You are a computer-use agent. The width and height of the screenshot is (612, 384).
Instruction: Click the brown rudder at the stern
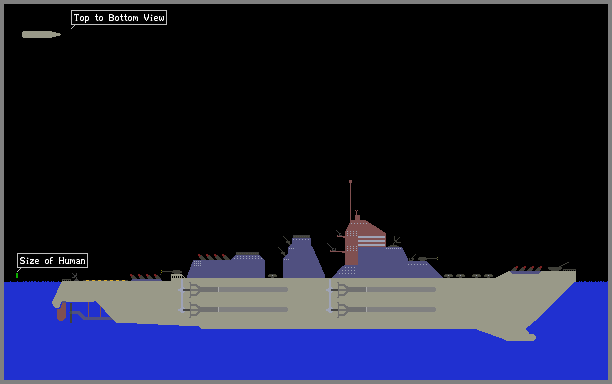tap(61, 311)
